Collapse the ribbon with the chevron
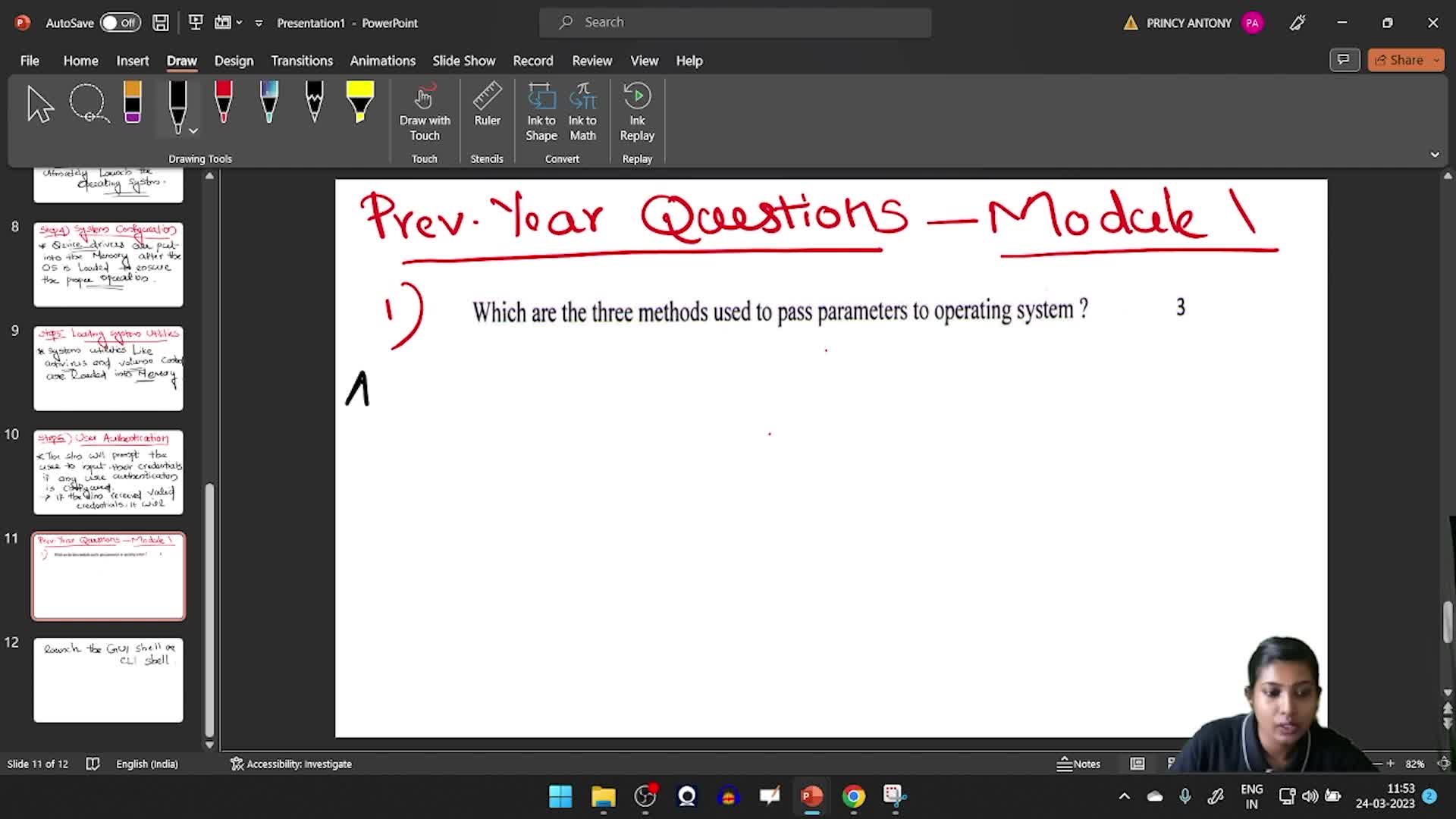The image size is (1456, 819). point(1435,155)
